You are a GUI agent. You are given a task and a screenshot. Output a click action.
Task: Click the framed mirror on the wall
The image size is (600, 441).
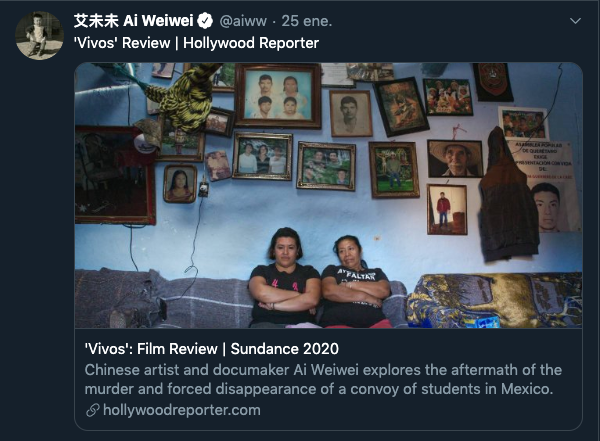click(x=115, y=175)
